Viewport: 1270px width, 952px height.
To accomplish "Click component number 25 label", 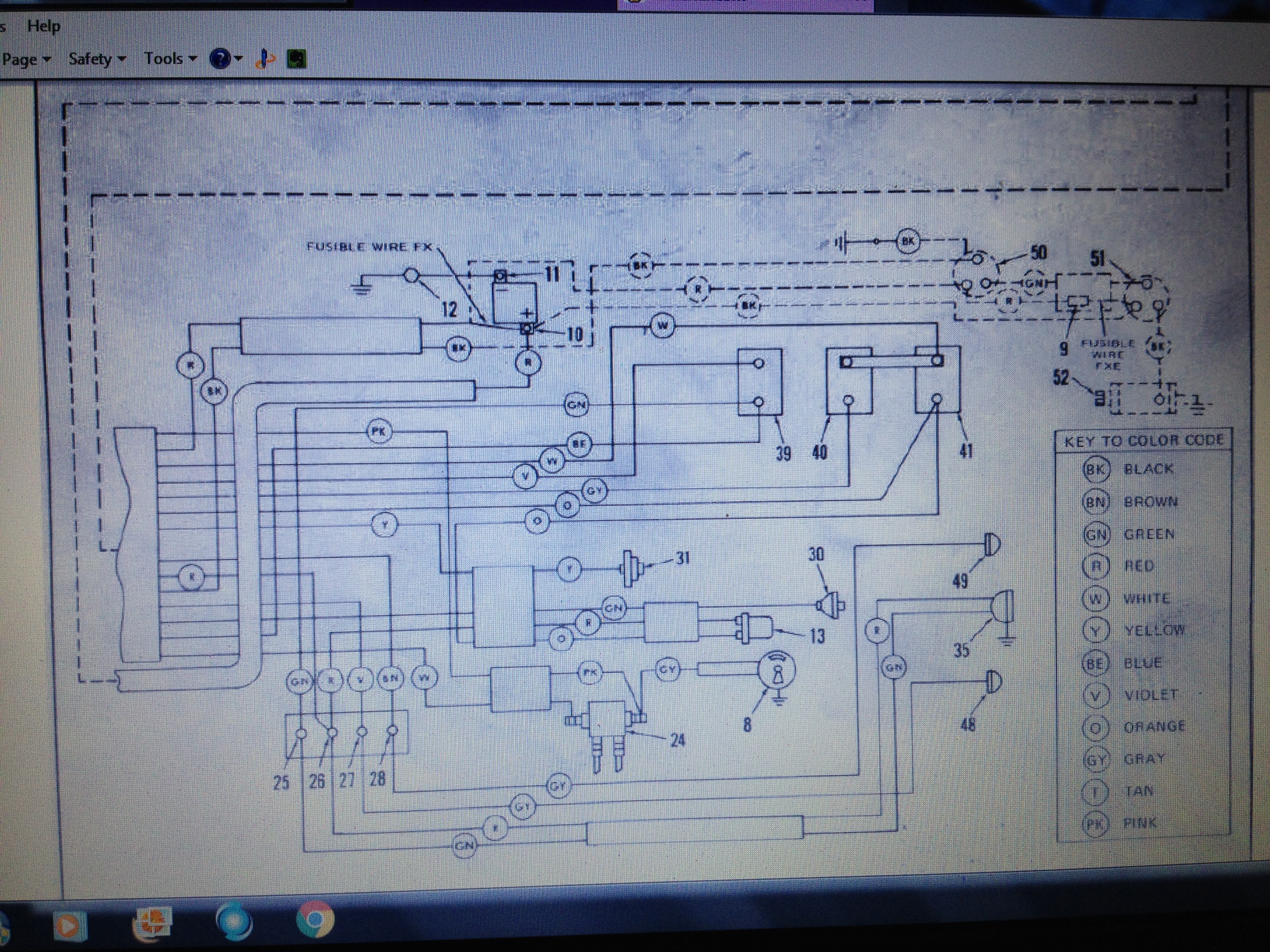I will pos(281,782).
